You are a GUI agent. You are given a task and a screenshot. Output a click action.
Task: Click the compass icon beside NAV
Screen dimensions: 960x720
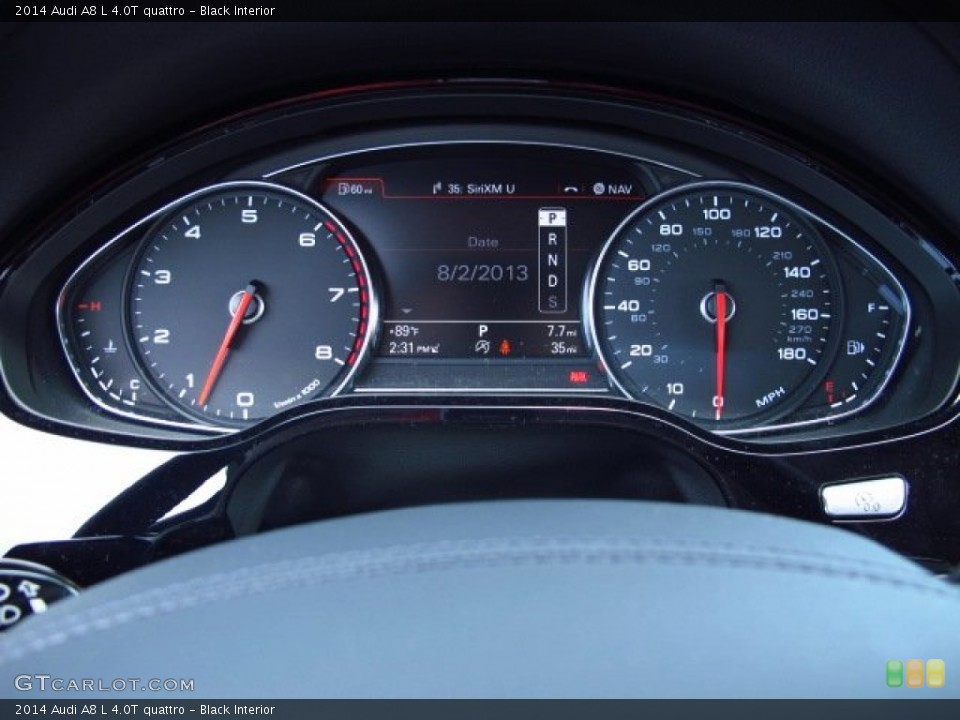[x=599, y=189]
